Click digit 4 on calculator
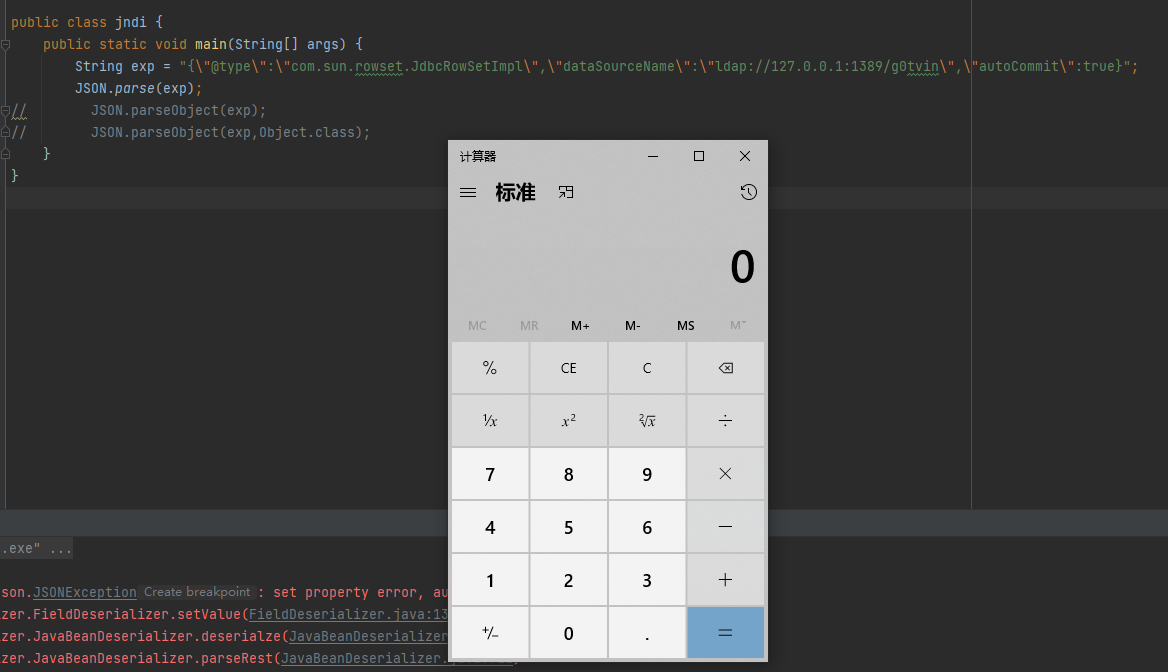The image size is (1168, 672). pos(490,527)
